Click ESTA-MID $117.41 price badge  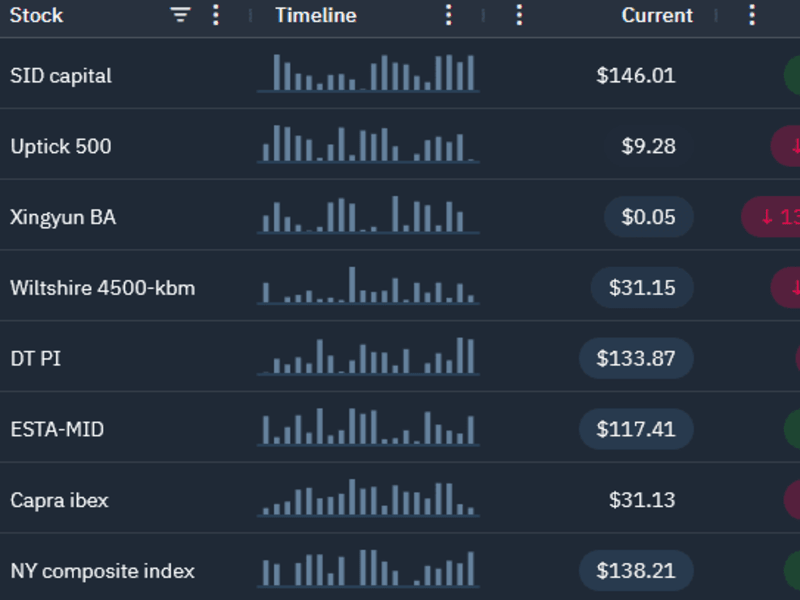coord(636,429)
